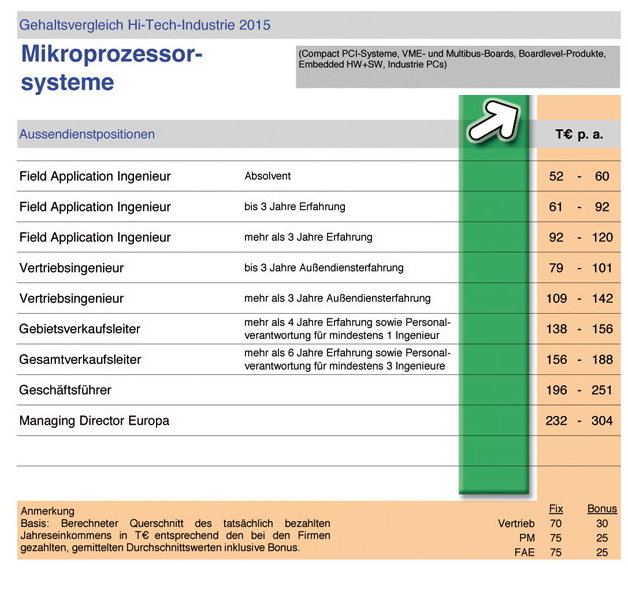
Task: Select the Bonus value 25 in the FAE row
Action: pyautogui.click(x=602, y=553)
